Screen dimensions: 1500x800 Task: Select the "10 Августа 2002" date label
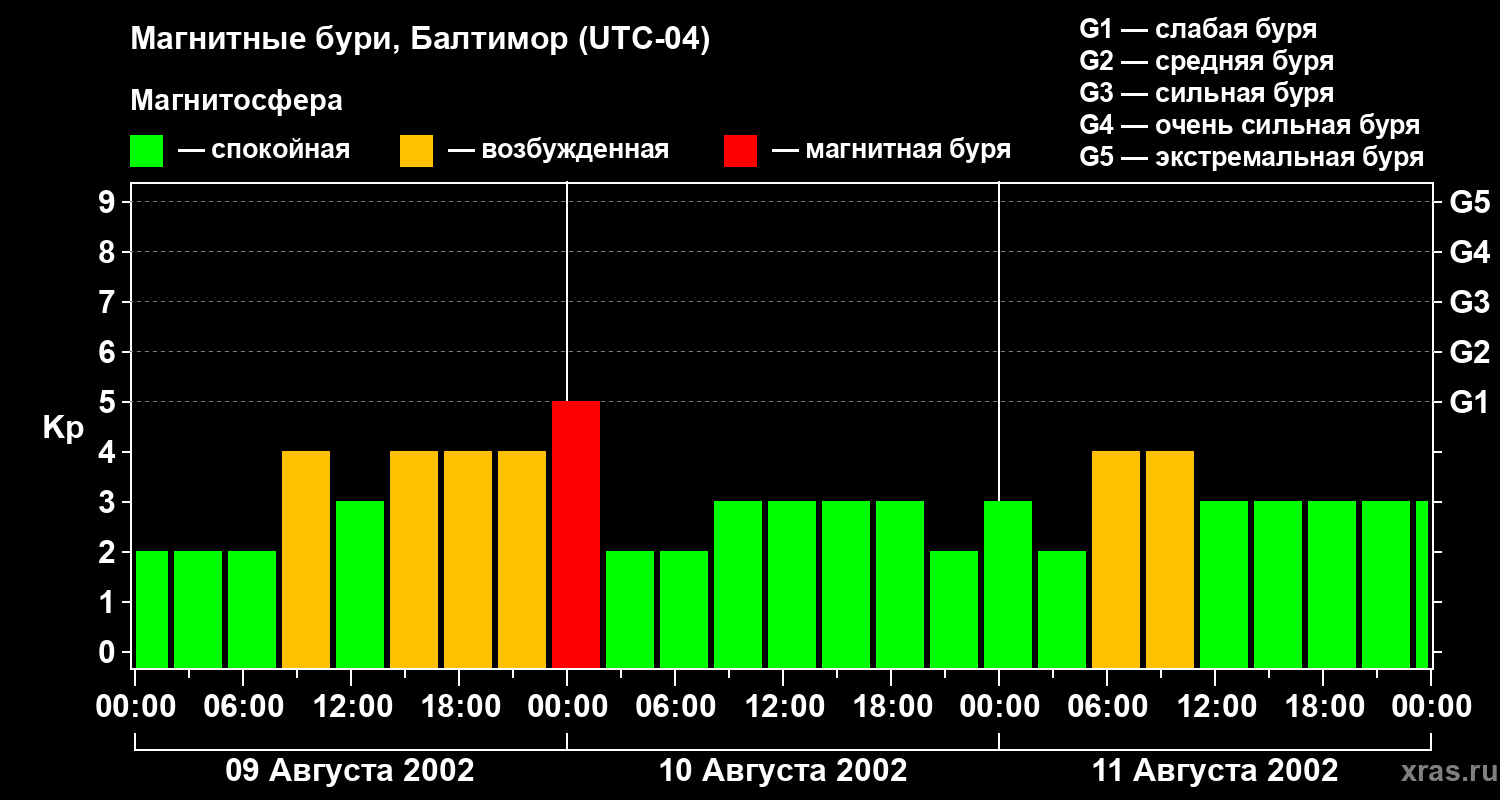tap(783, 771)
